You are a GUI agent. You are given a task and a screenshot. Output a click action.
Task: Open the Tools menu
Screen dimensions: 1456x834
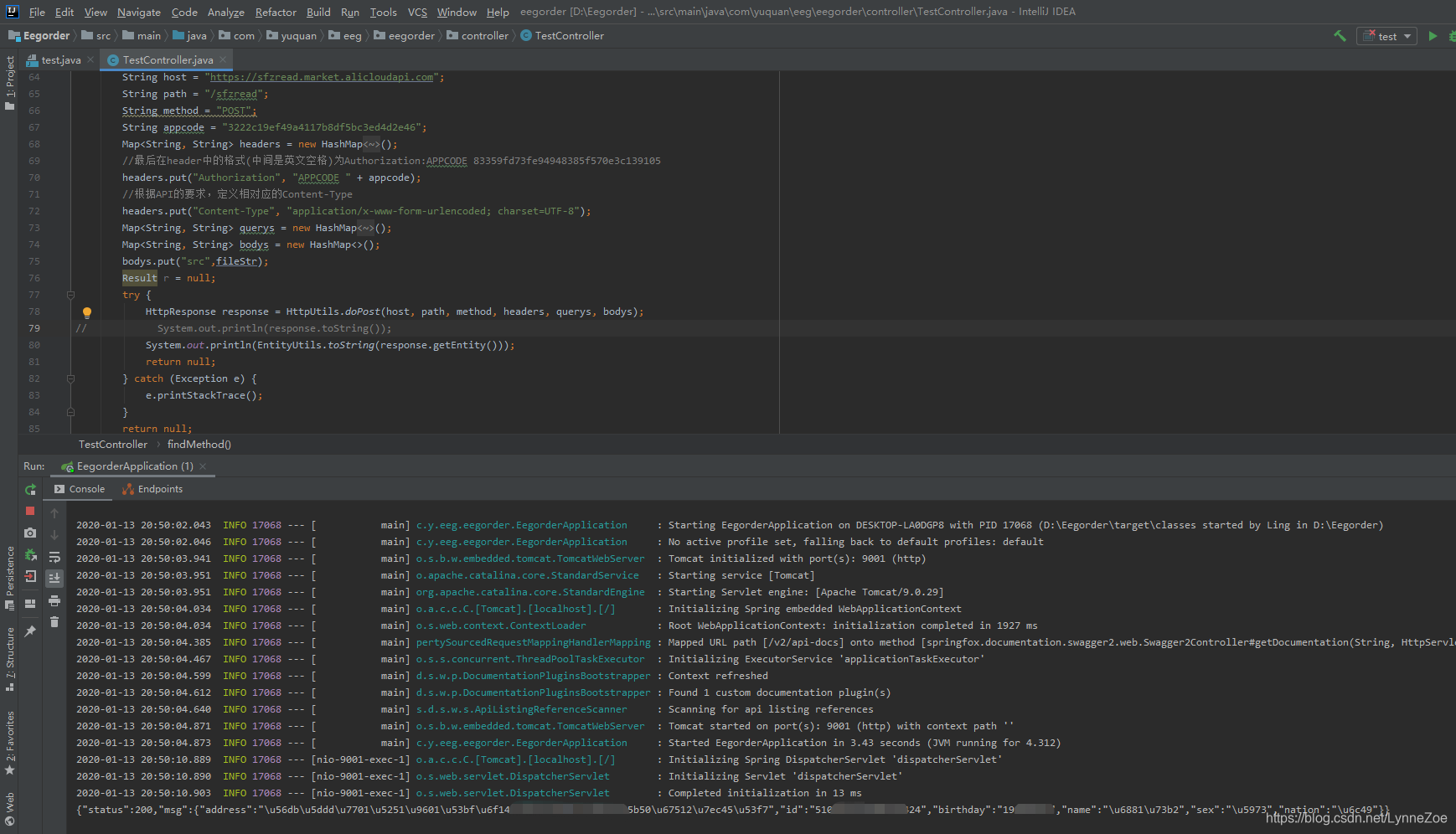(384, 12)
